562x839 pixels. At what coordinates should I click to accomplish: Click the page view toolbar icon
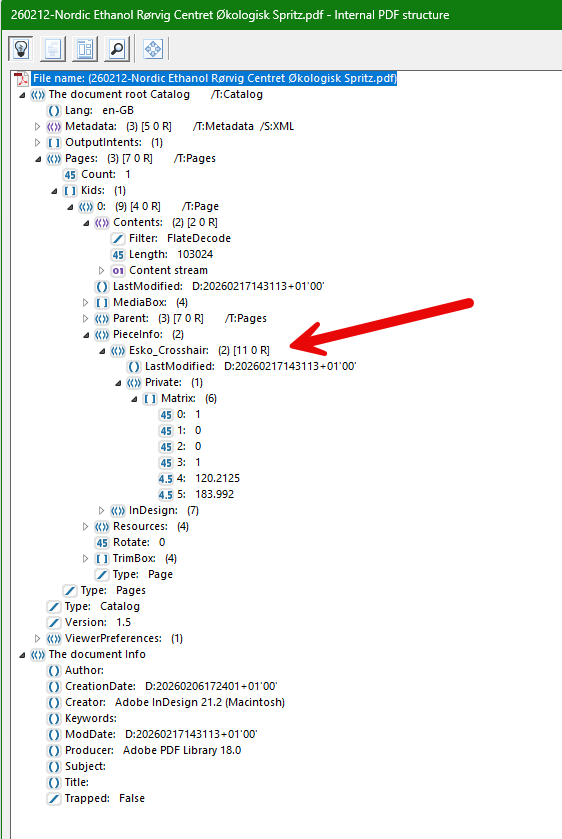coord(52,49)
